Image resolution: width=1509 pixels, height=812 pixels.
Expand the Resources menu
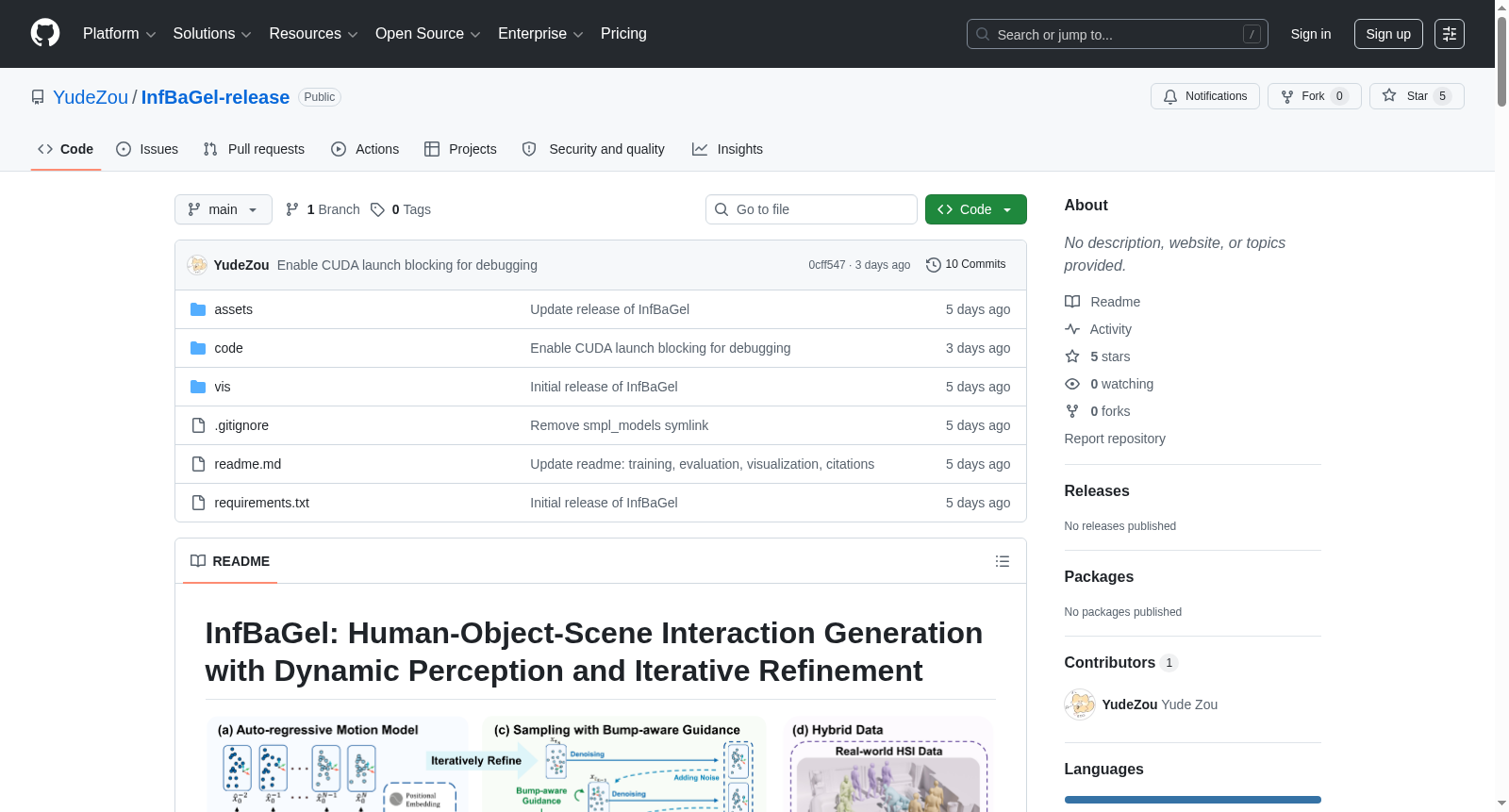[x=313, y=34]
